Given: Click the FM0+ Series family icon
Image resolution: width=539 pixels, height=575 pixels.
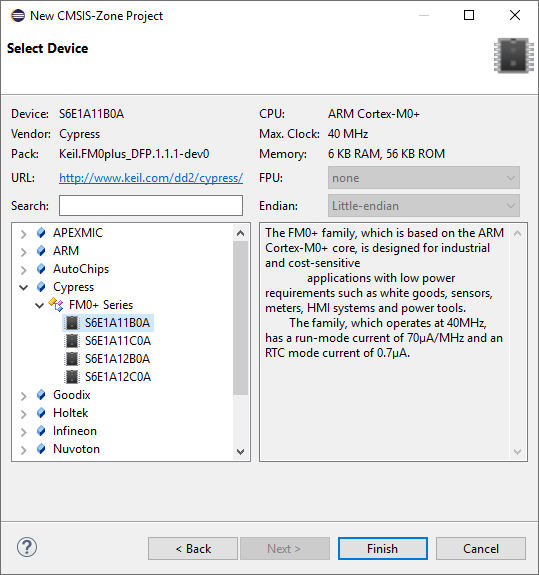Looking at the screenshot, I should coord(56,305).
